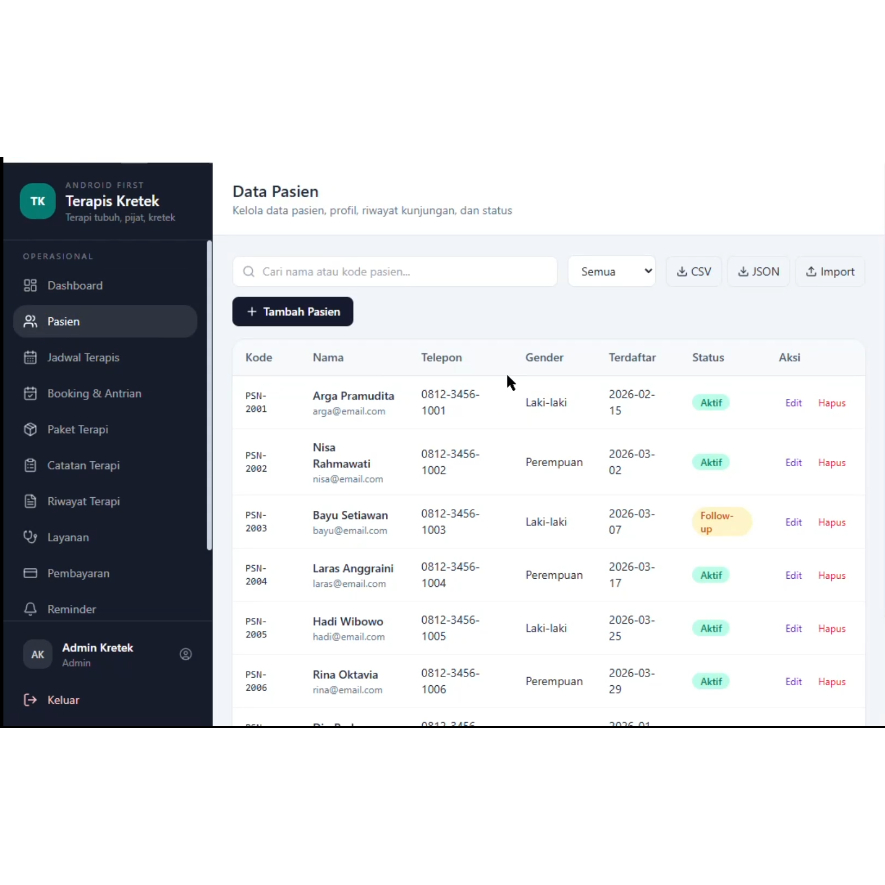Open the Reminder menu item
Image resolution: width=885 pixels, height=885 pixels.
(105, 609)
